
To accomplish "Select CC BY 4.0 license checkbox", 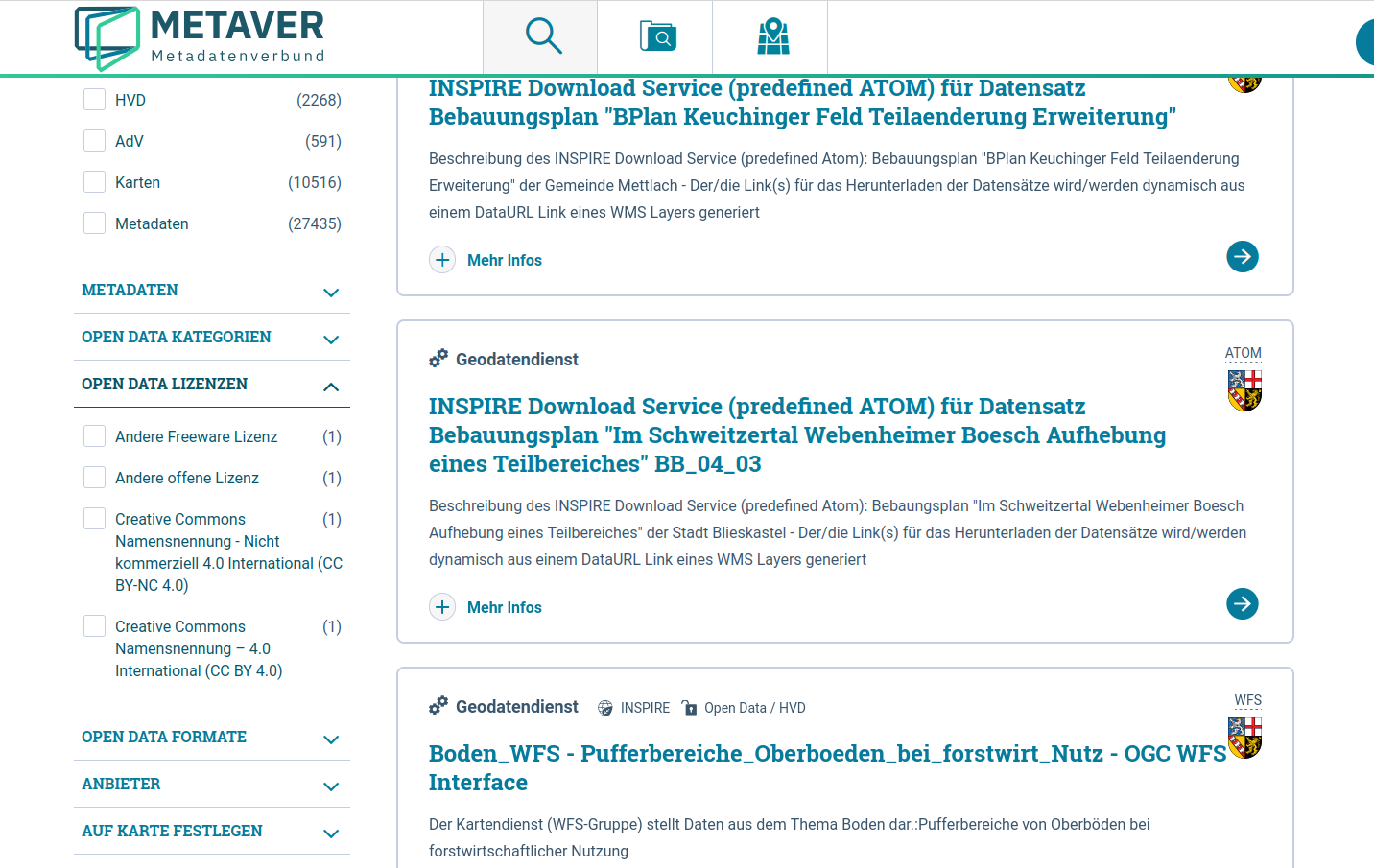I will click(x=94, y=626).
